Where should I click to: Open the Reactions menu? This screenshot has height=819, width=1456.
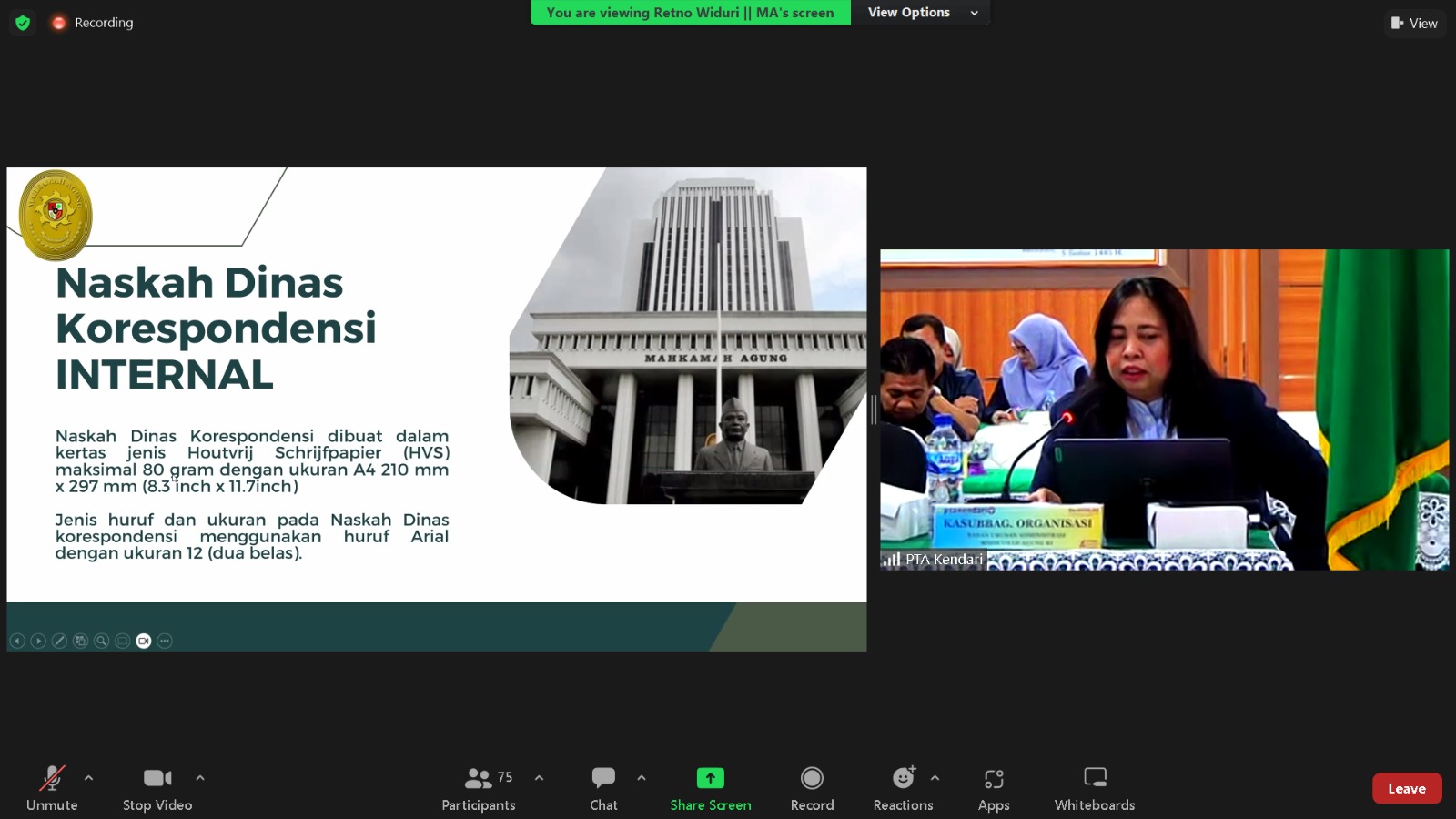click(x=903, y=787)
